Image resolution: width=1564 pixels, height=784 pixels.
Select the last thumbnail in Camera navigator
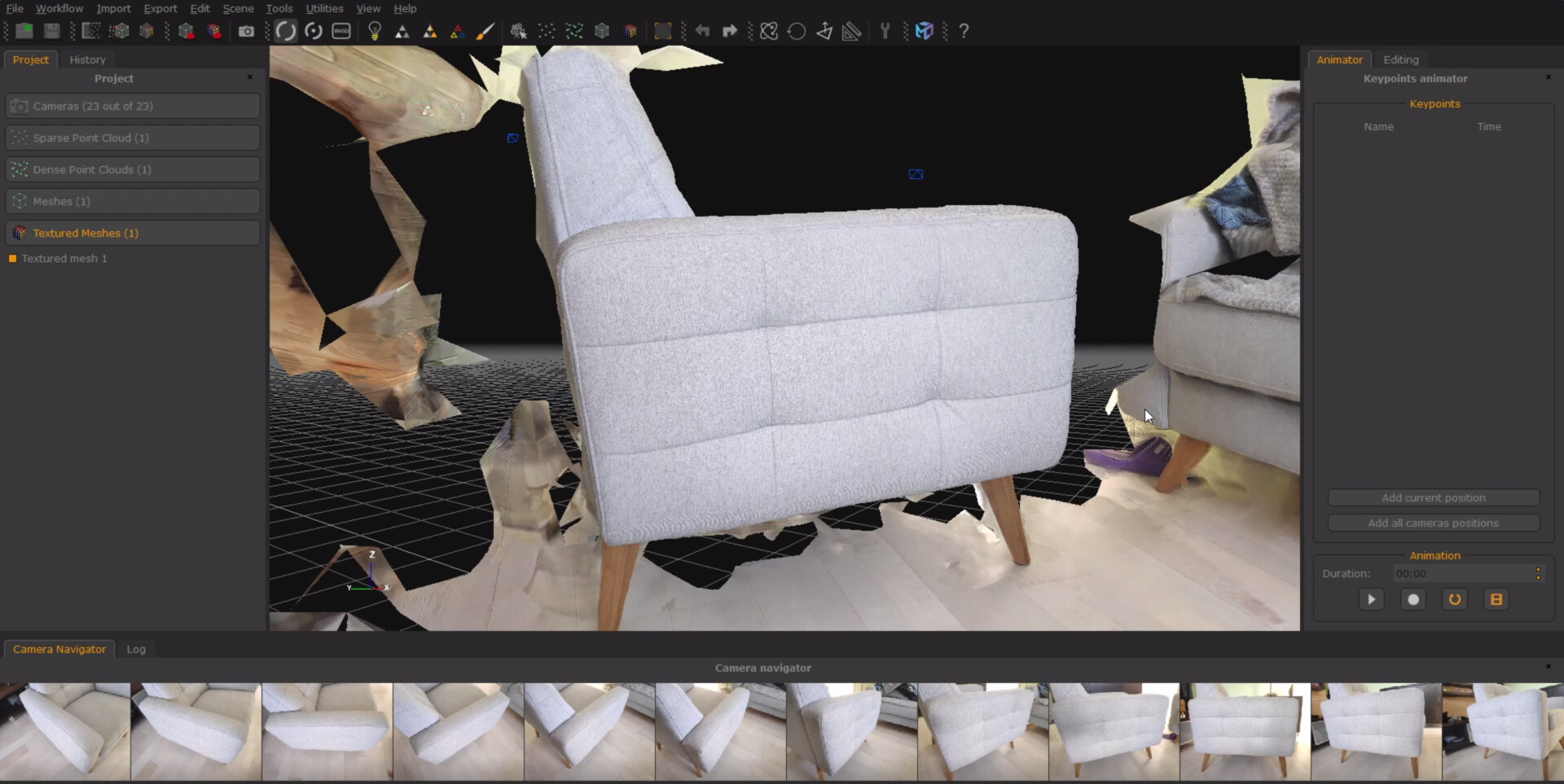click(x=1503, y=731)
